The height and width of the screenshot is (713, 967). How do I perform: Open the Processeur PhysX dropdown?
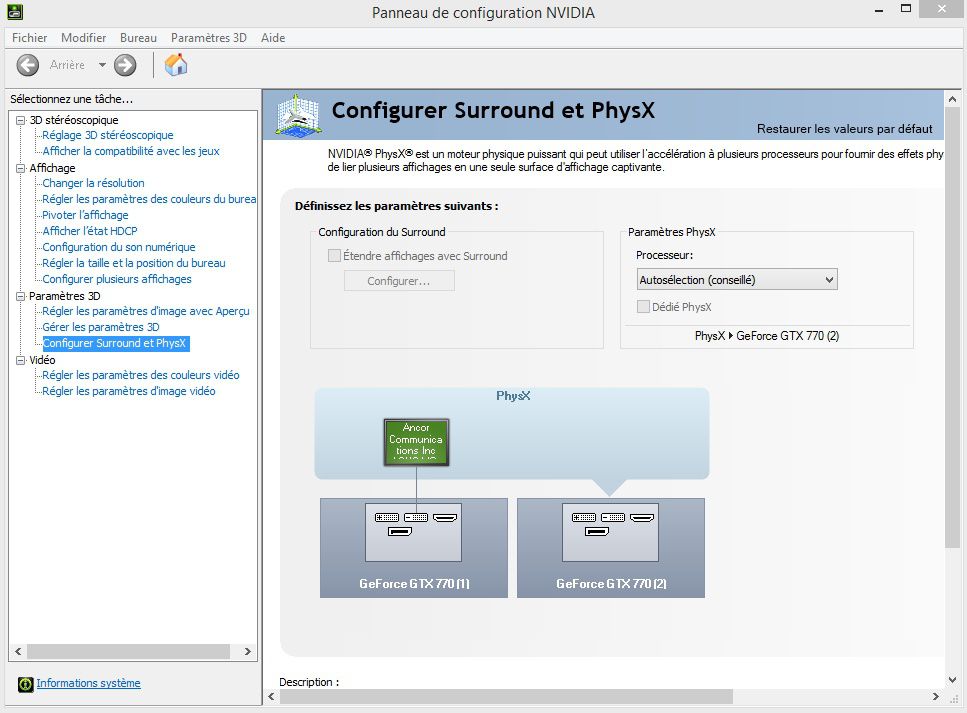737,279
